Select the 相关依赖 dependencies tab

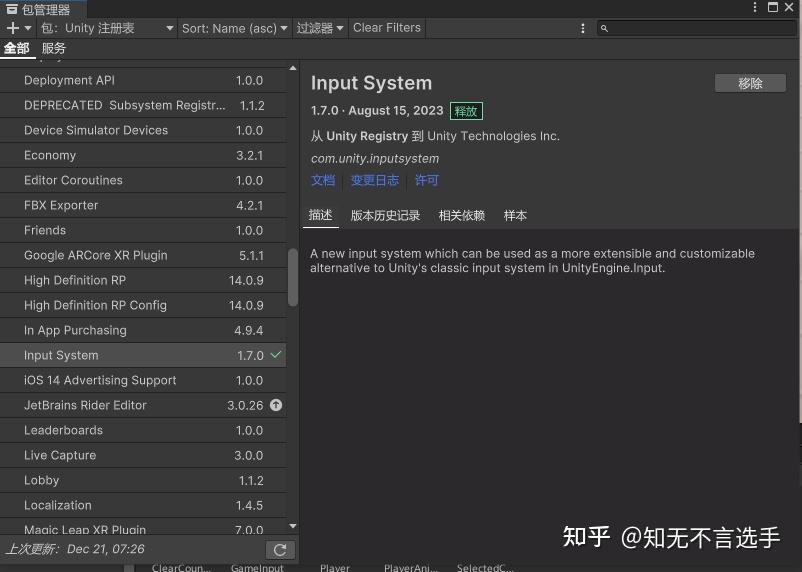click(x=461, y=215)
